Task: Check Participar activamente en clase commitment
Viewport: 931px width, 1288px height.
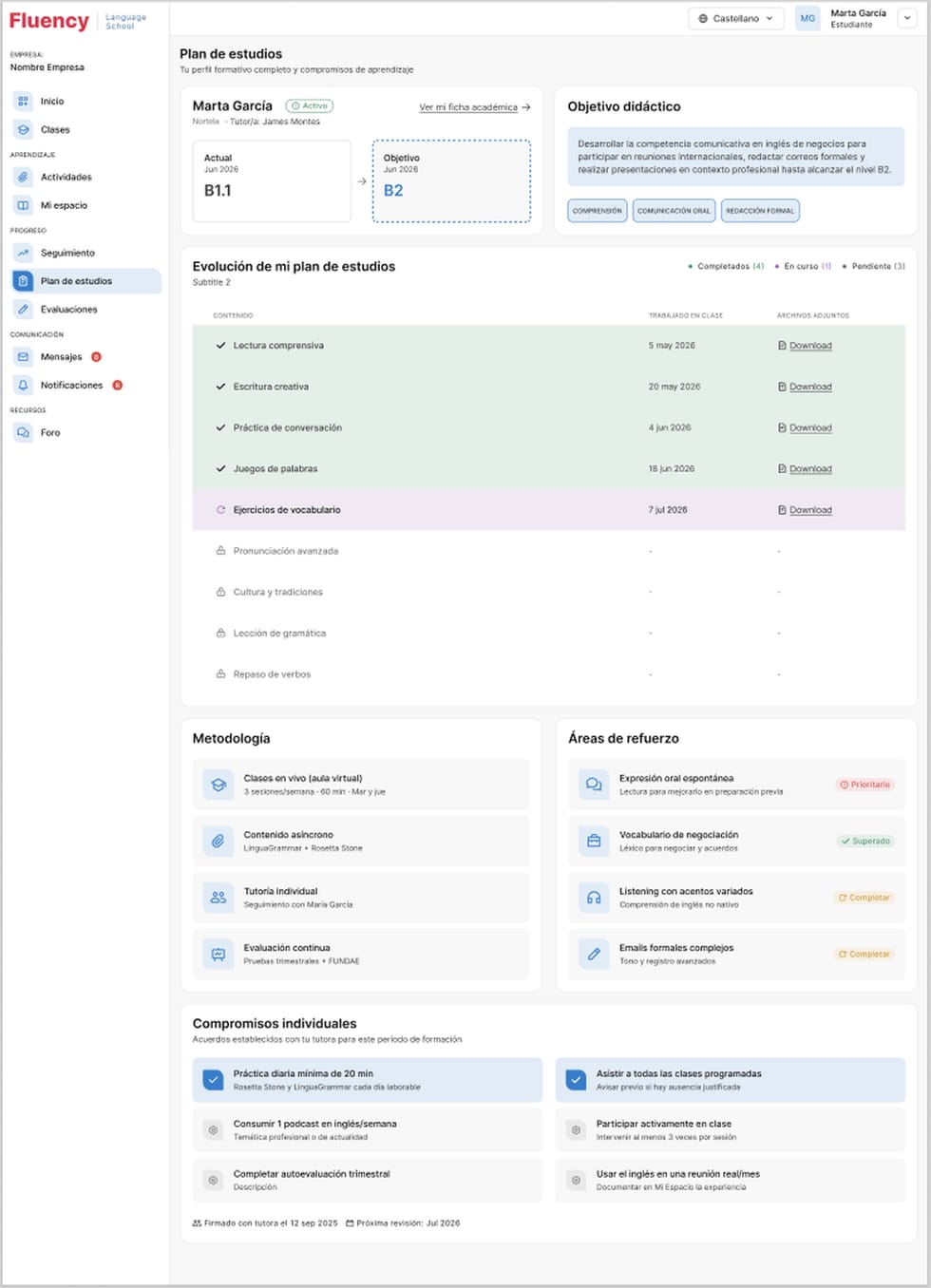Action: [x=576, y=1130]
